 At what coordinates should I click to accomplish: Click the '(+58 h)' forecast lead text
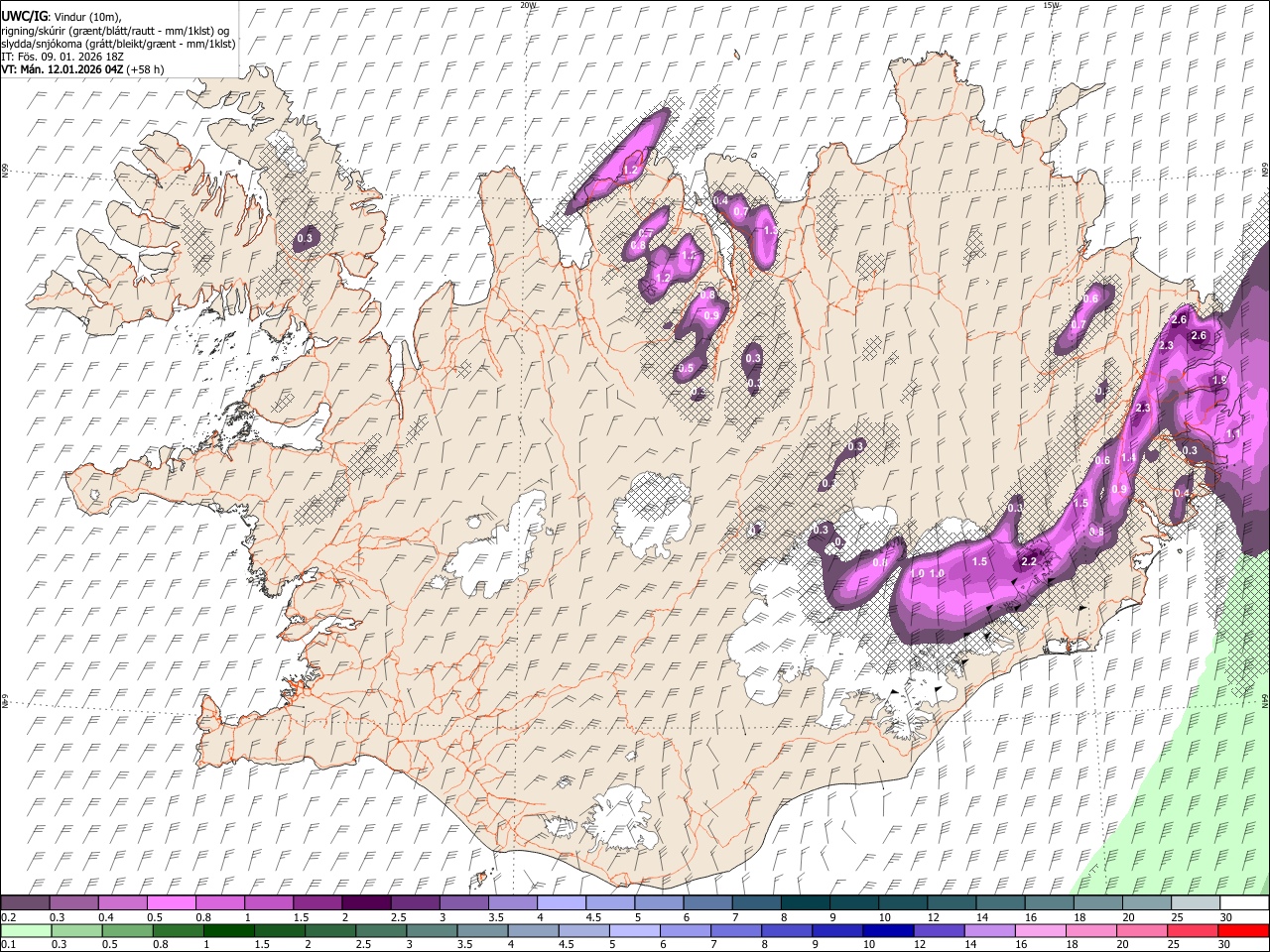click(146, 69)
